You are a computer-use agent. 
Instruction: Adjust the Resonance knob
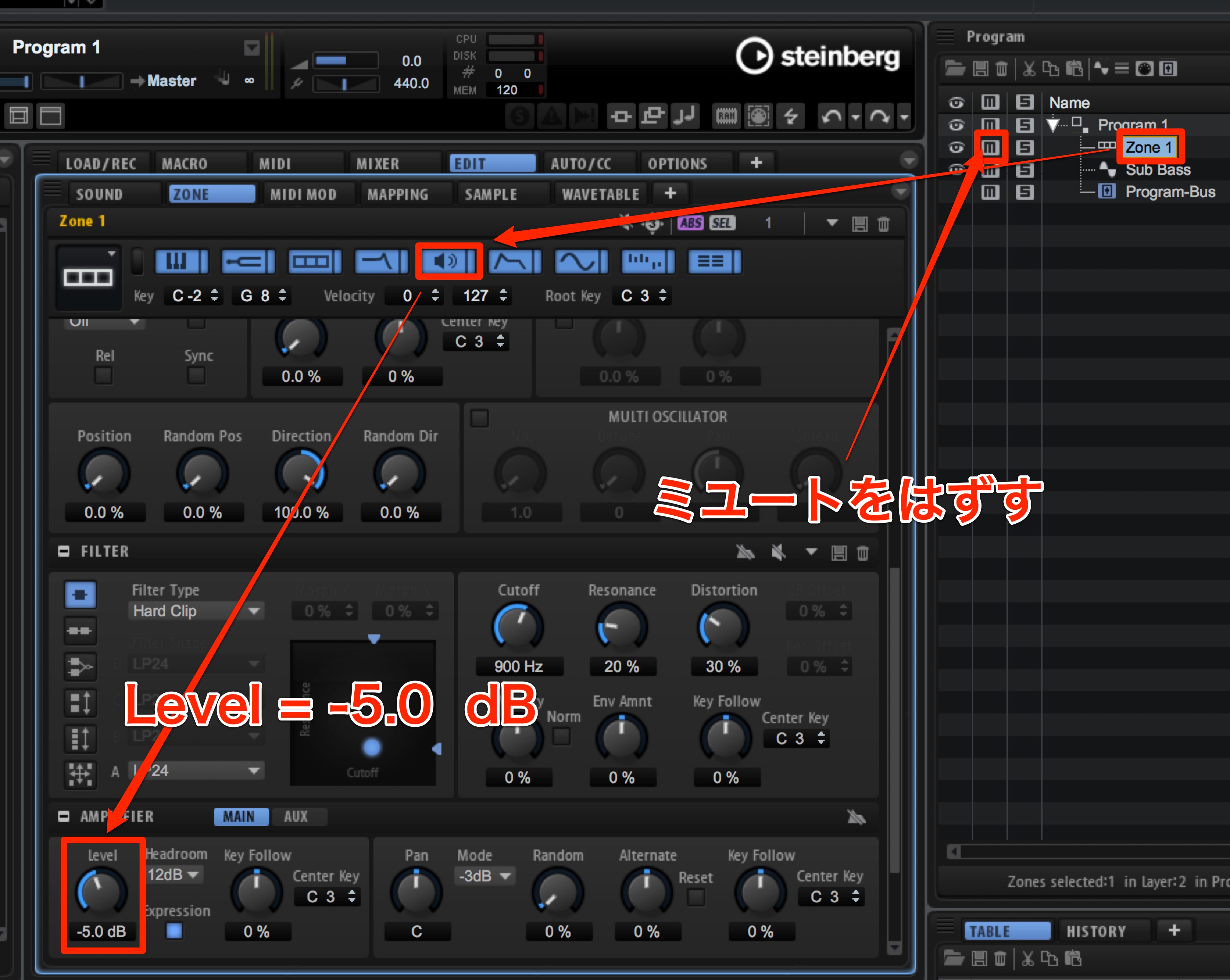(621, 626)
